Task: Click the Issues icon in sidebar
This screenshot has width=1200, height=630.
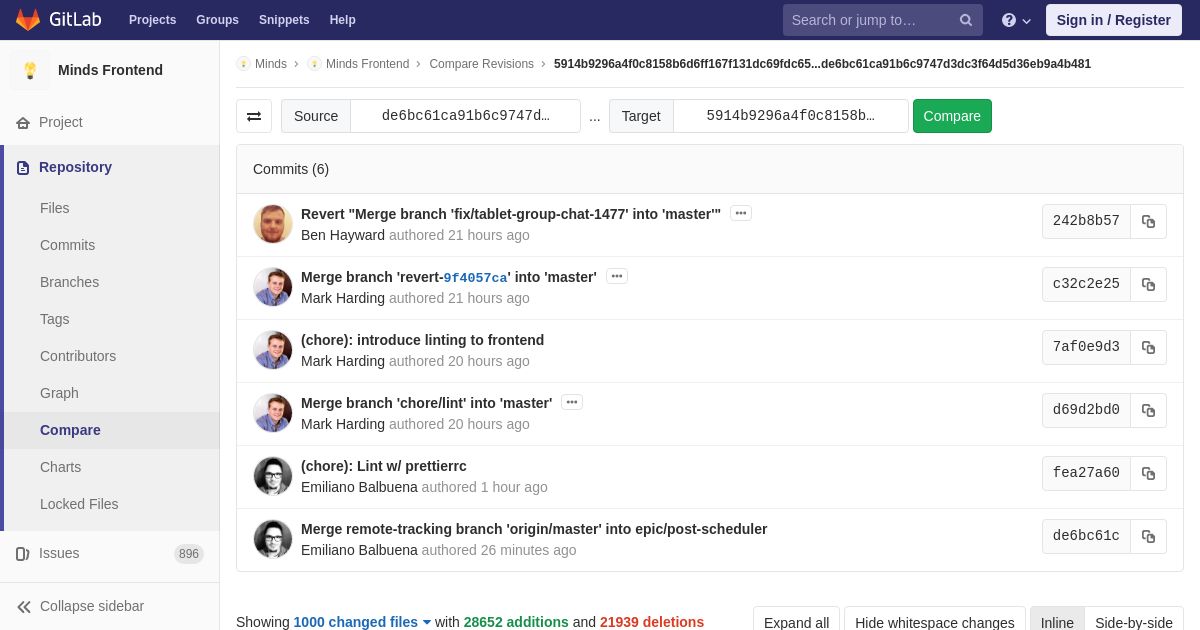Action: coord(23,554)
